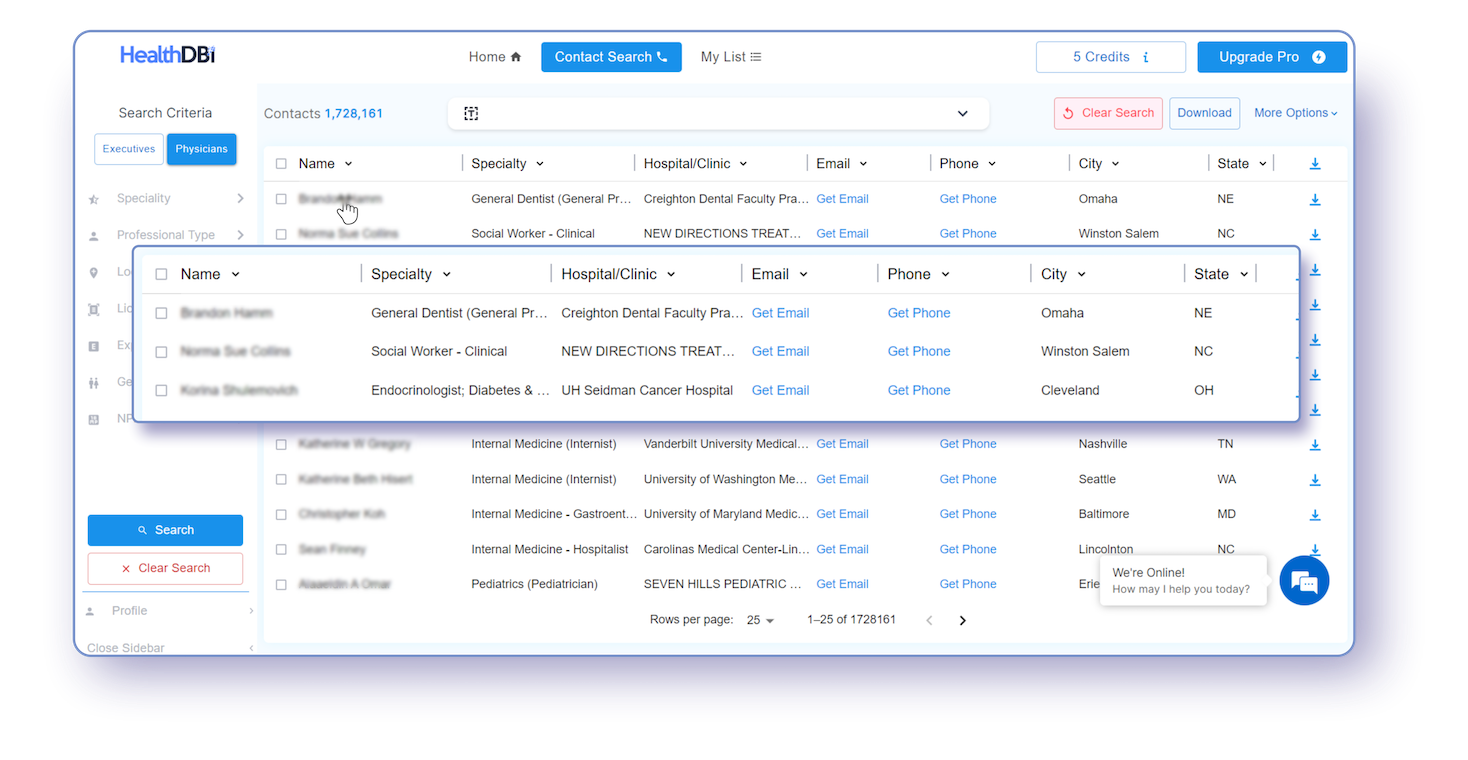
Task: Select the Physicians tab
Action: tap(201, 149)
